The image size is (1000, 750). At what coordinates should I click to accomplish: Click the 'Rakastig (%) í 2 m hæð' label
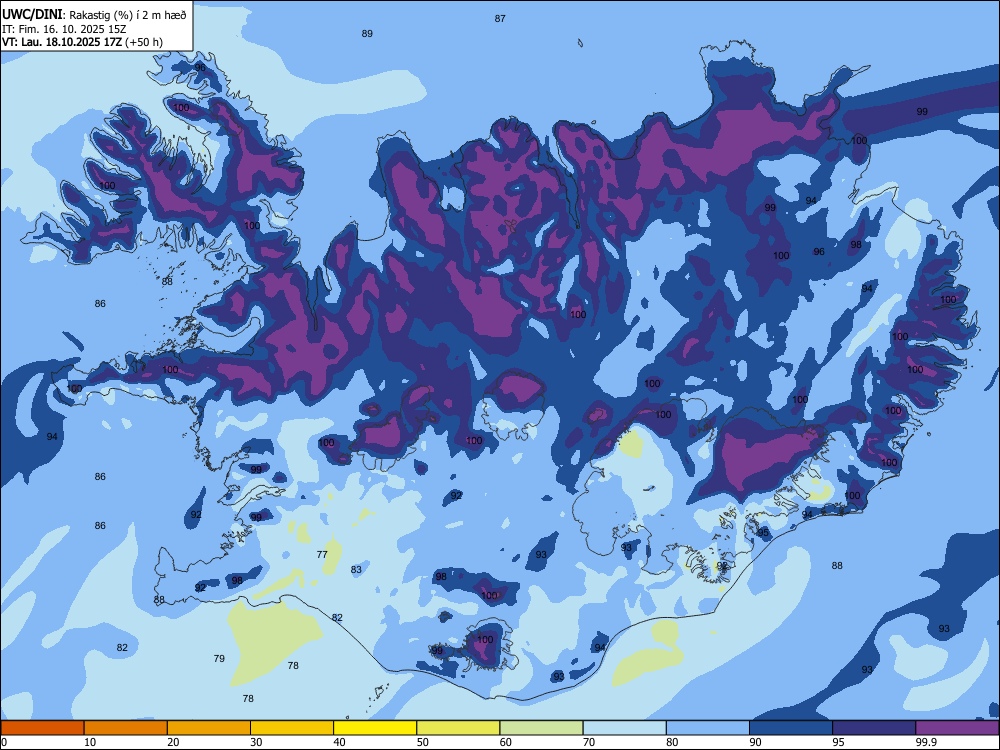(x=128, y=15)
